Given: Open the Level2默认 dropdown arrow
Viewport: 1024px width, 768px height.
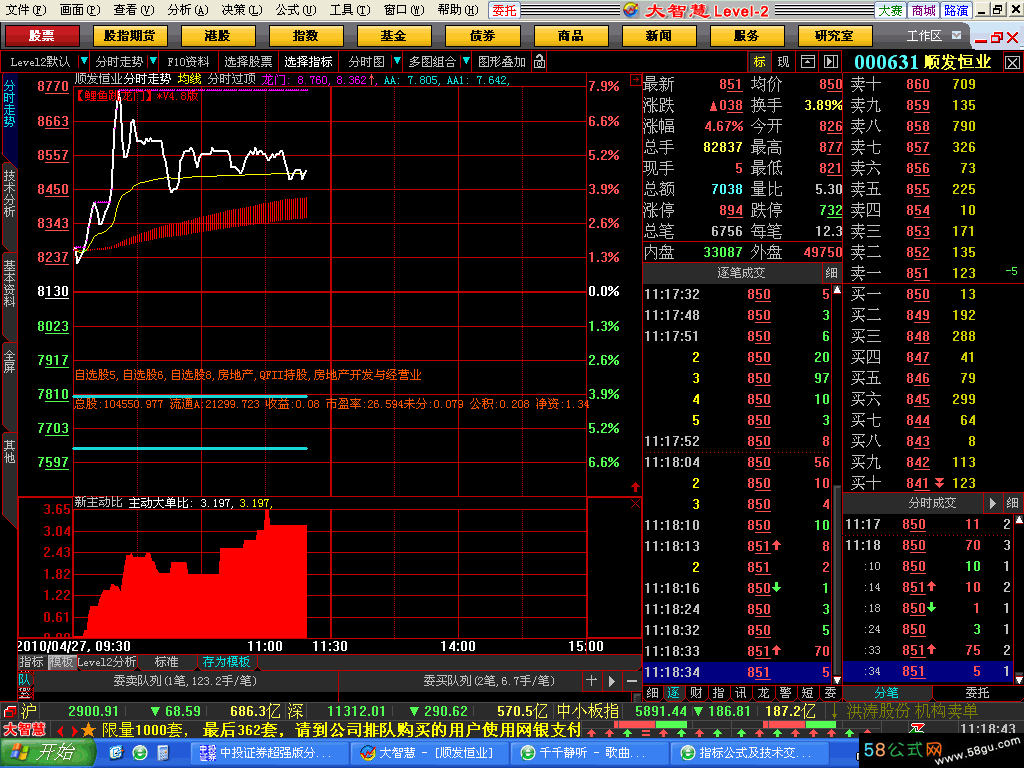Looking at the screenshot, I should (x=84, y=61).
